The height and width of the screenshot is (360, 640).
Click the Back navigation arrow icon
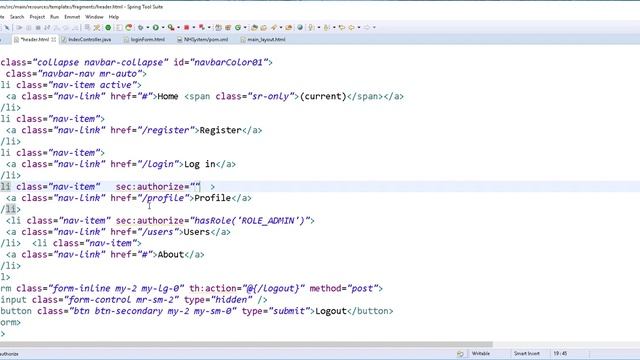click(351, 27)
